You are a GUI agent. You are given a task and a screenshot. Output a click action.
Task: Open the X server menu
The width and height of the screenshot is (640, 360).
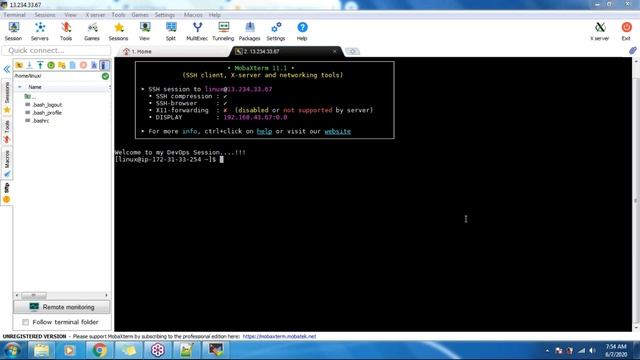[x=95, y=15]
